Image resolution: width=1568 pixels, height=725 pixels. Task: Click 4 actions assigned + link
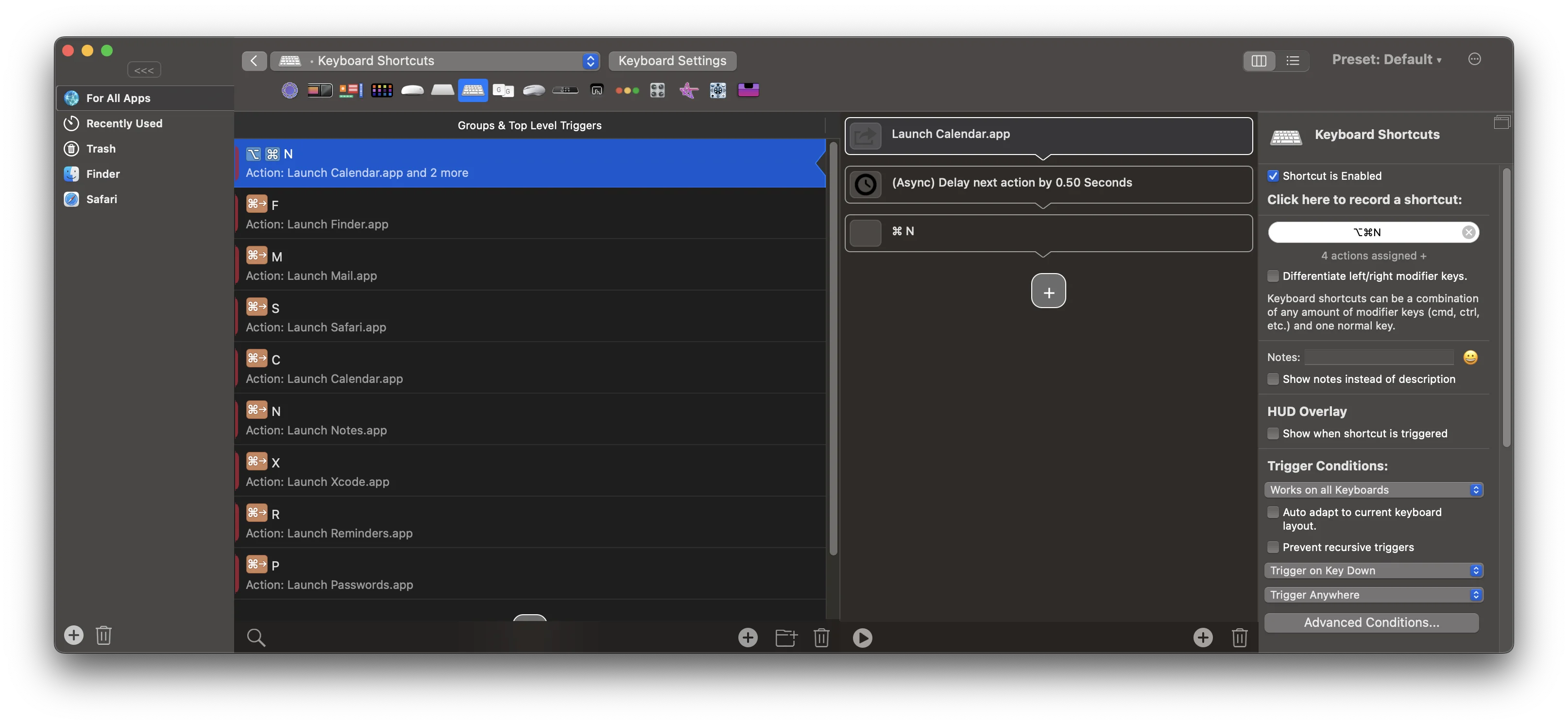coord(1373,256)
